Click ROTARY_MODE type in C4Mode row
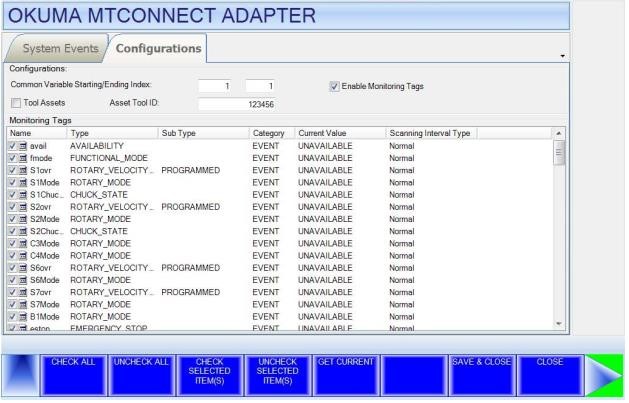 [x=101, y=256]
